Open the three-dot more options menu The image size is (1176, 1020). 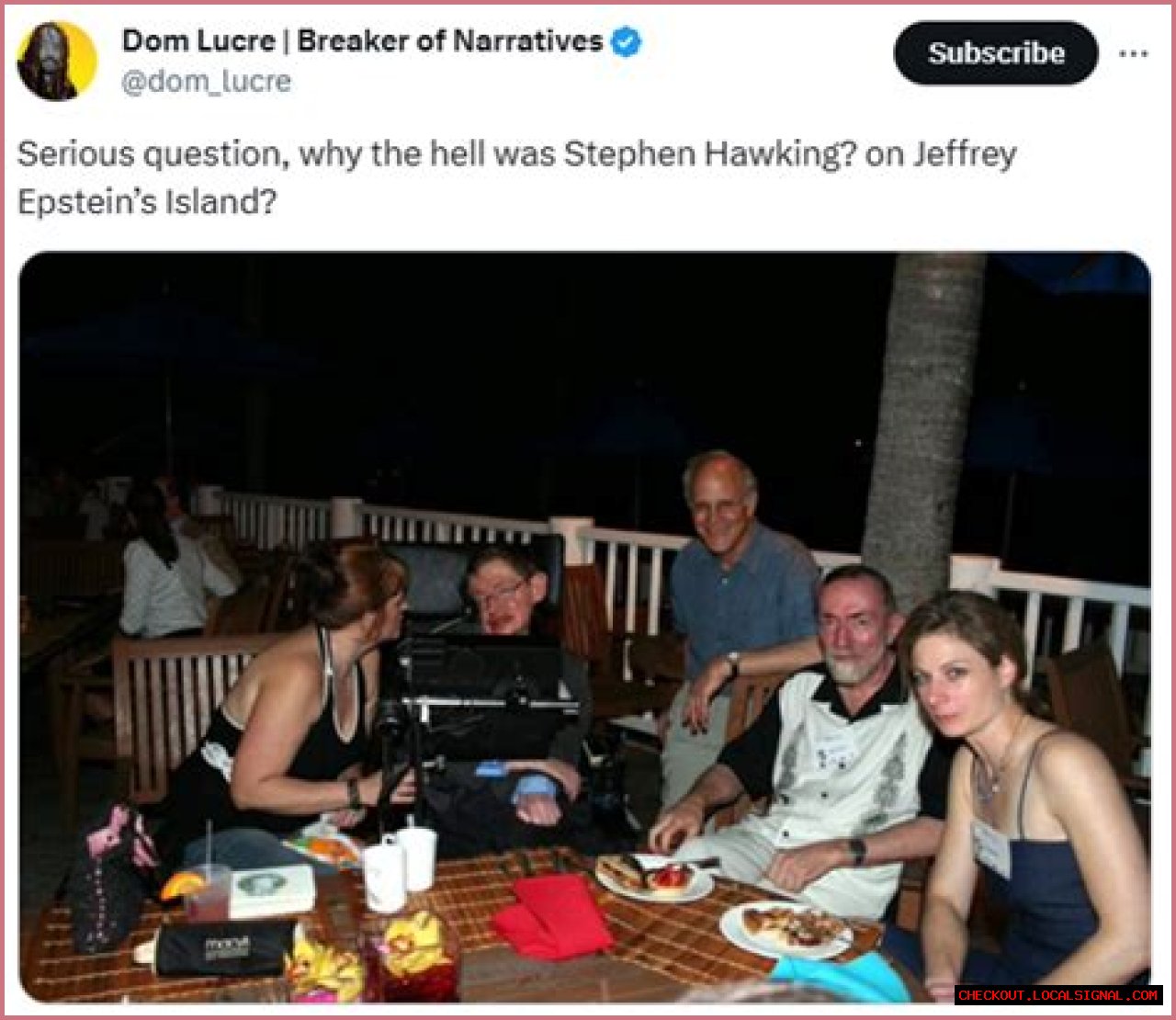click(x=1133, y=53)
